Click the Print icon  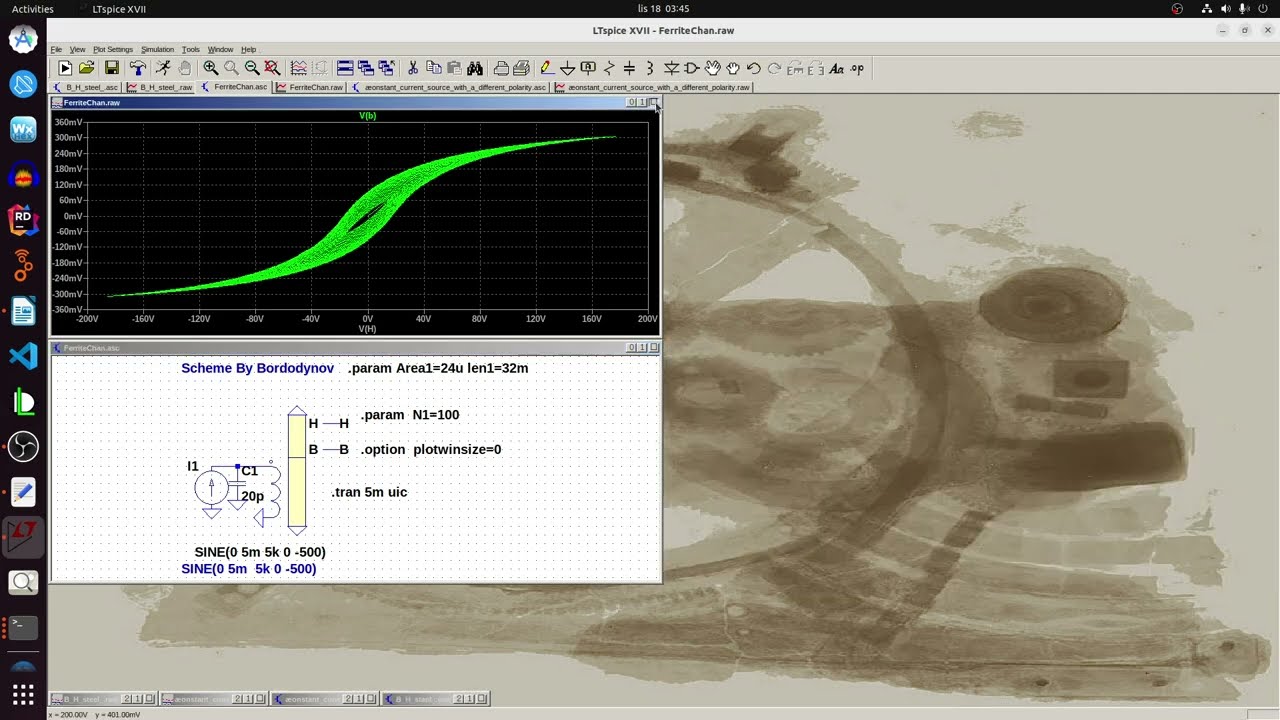[x=500, y=68]
